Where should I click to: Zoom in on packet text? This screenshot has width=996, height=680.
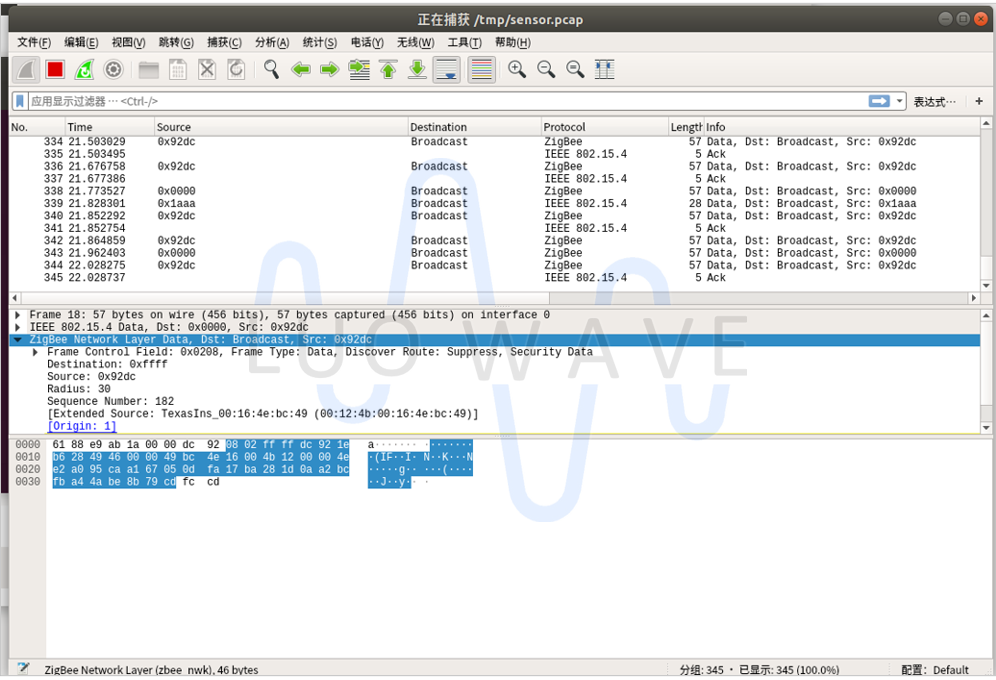tap(517, 69)
